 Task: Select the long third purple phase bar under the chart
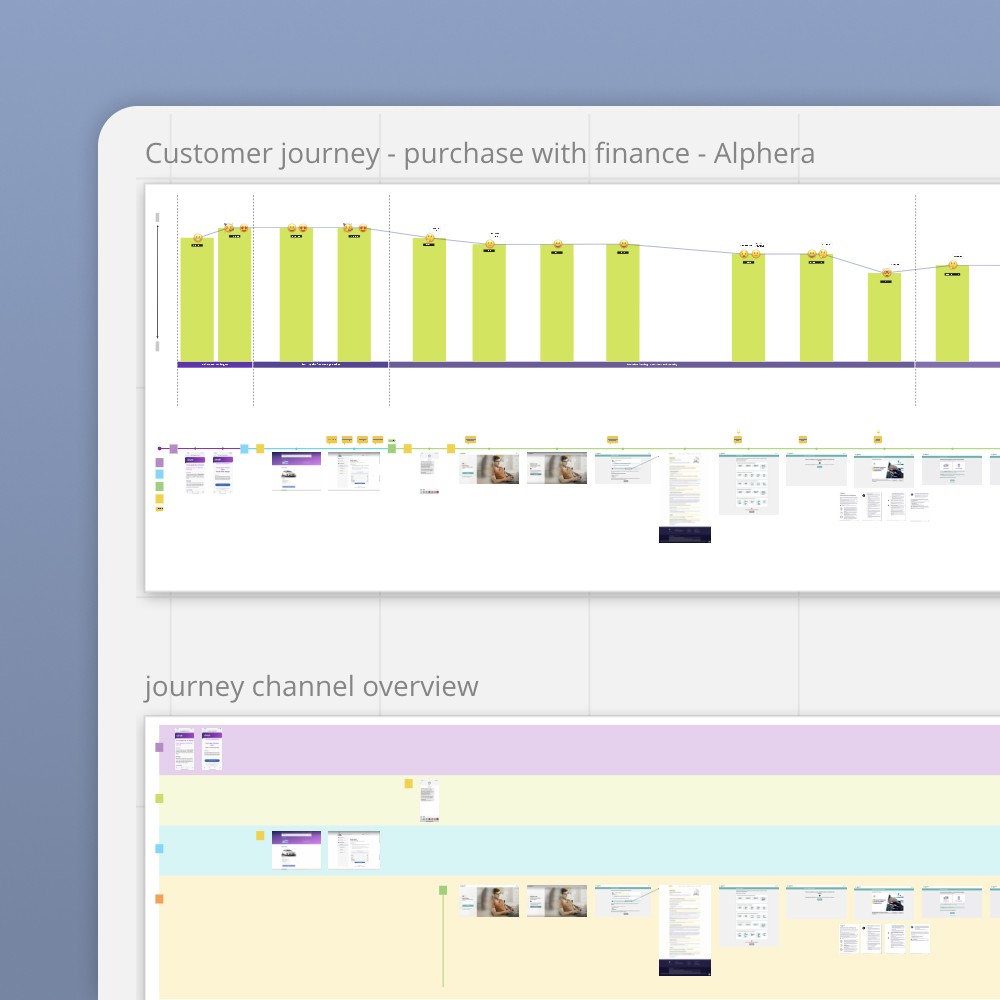652,365
